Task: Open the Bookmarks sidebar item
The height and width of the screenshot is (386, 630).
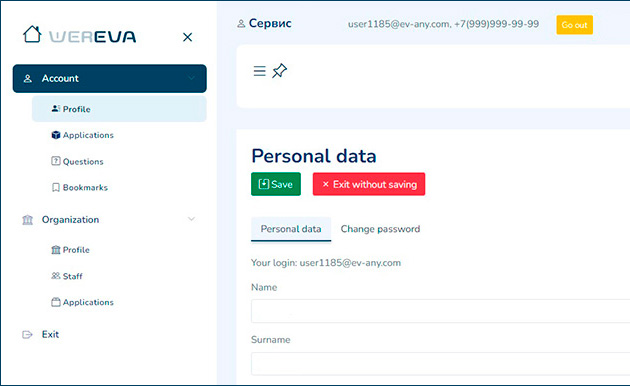Action: (80, 188)
